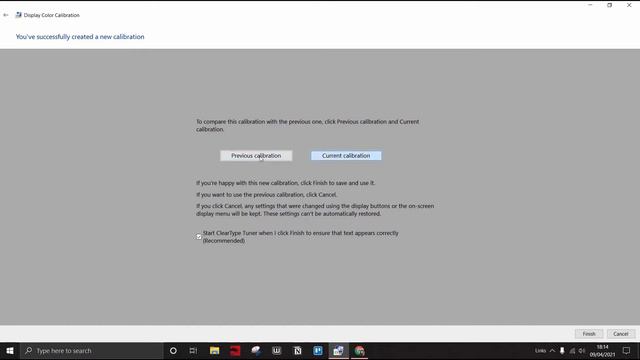Open the Windows Start menu
This screenshot has width=640, height=360.
tap(10, 351)
